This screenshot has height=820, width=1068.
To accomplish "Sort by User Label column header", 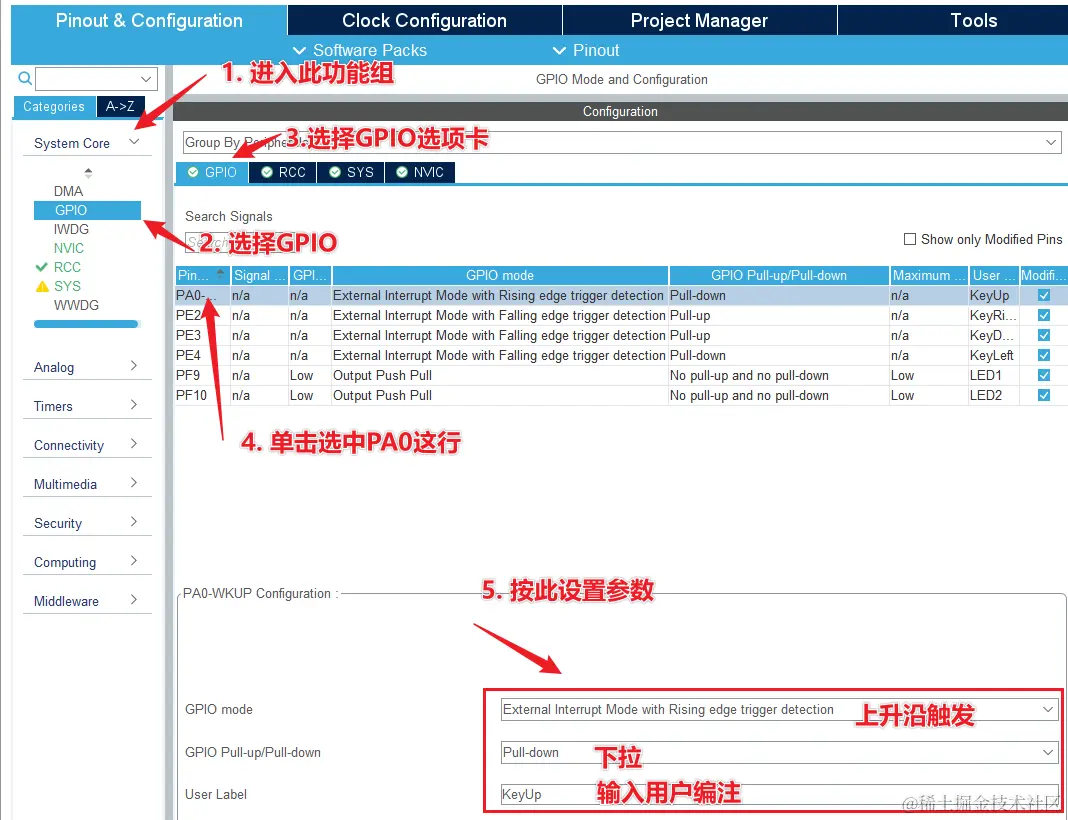I will [994, 275].
